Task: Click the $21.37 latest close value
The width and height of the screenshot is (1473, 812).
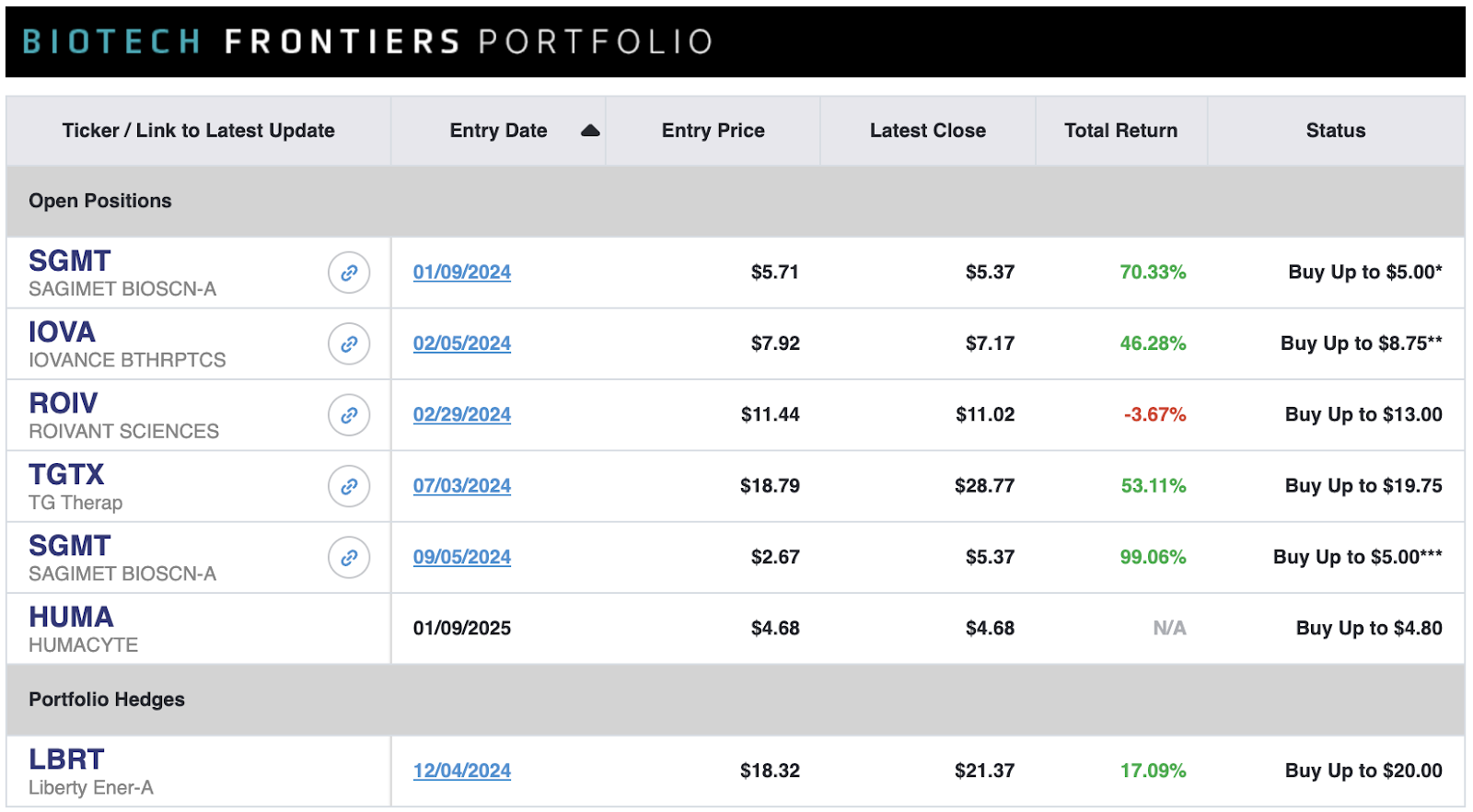Action: click(x=984, y=771)
